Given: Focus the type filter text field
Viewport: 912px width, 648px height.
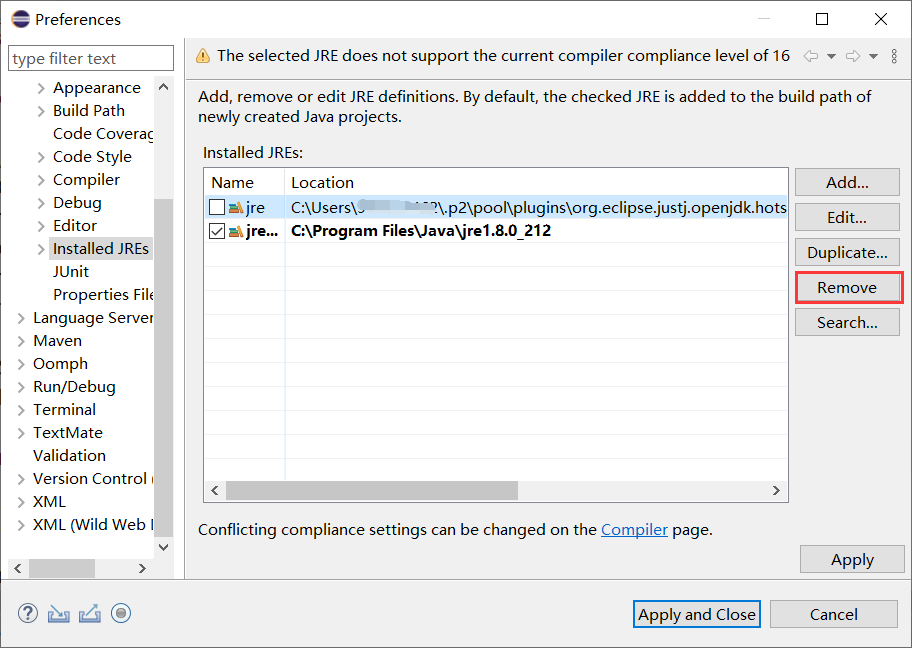Looking at the screenshot, I should pyautogui.click(x=91, y=58).
